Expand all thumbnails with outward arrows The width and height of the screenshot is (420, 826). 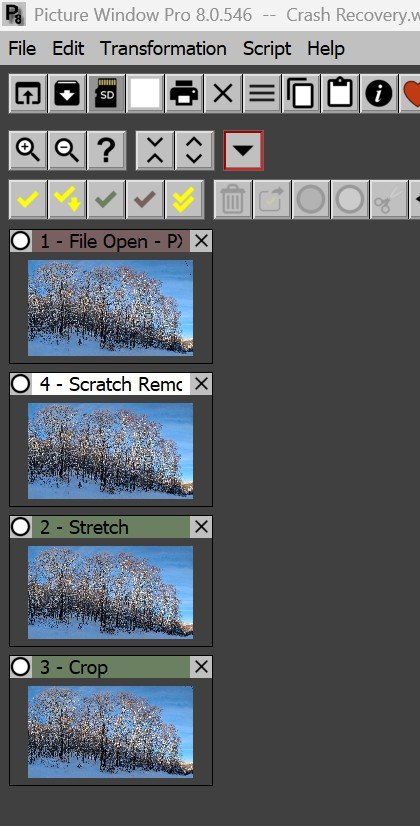194,150
